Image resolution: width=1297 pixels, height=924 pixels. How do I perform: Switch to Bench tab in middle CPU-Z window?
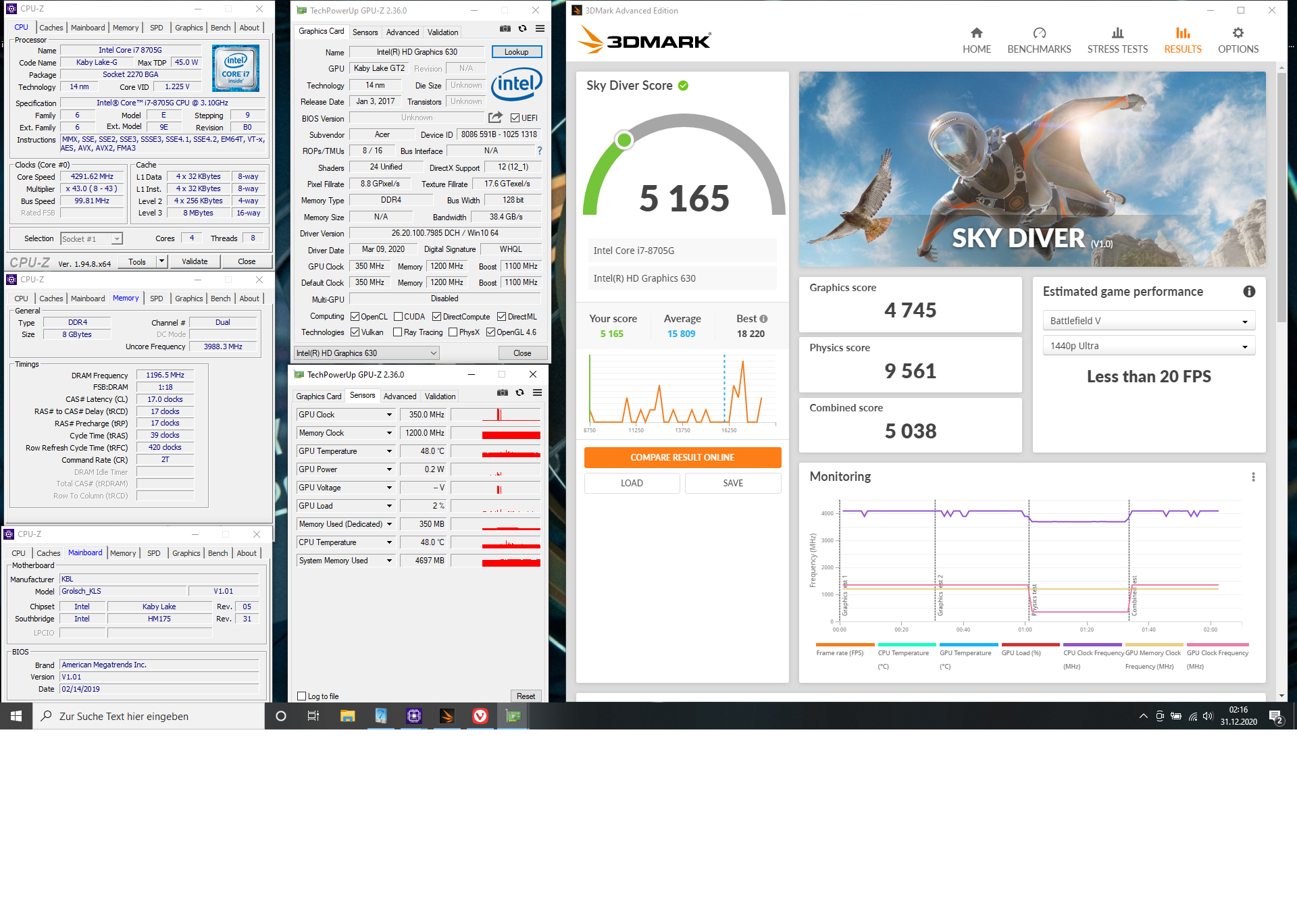[221, 299]
